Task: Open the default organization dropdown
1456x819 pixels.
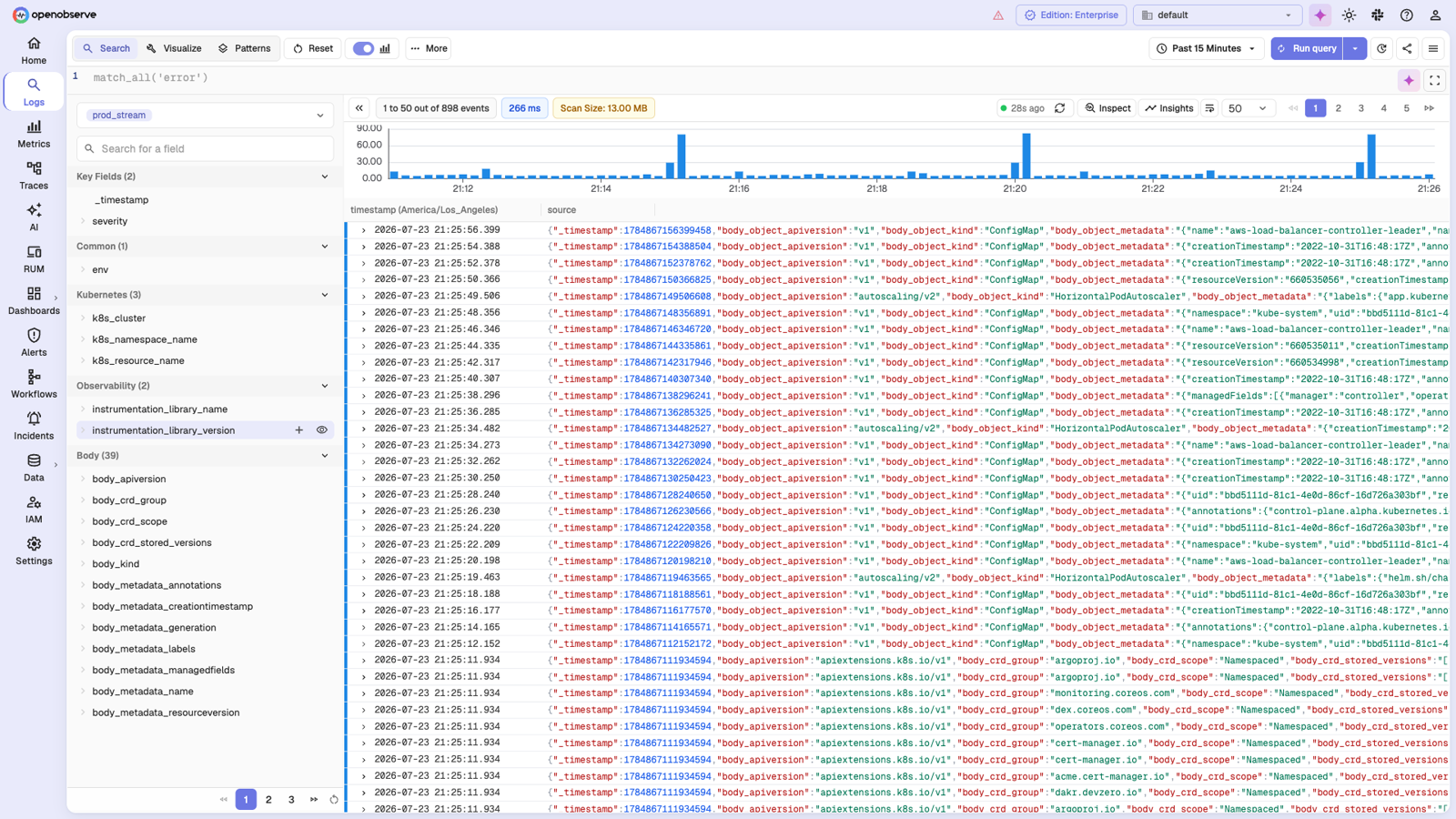Action: 1217,15
